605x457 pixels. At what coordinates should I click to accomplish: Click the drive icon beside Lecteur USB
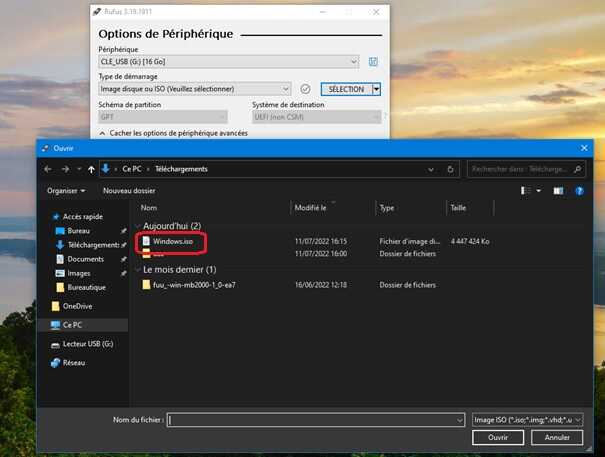[x=56, y=345]
